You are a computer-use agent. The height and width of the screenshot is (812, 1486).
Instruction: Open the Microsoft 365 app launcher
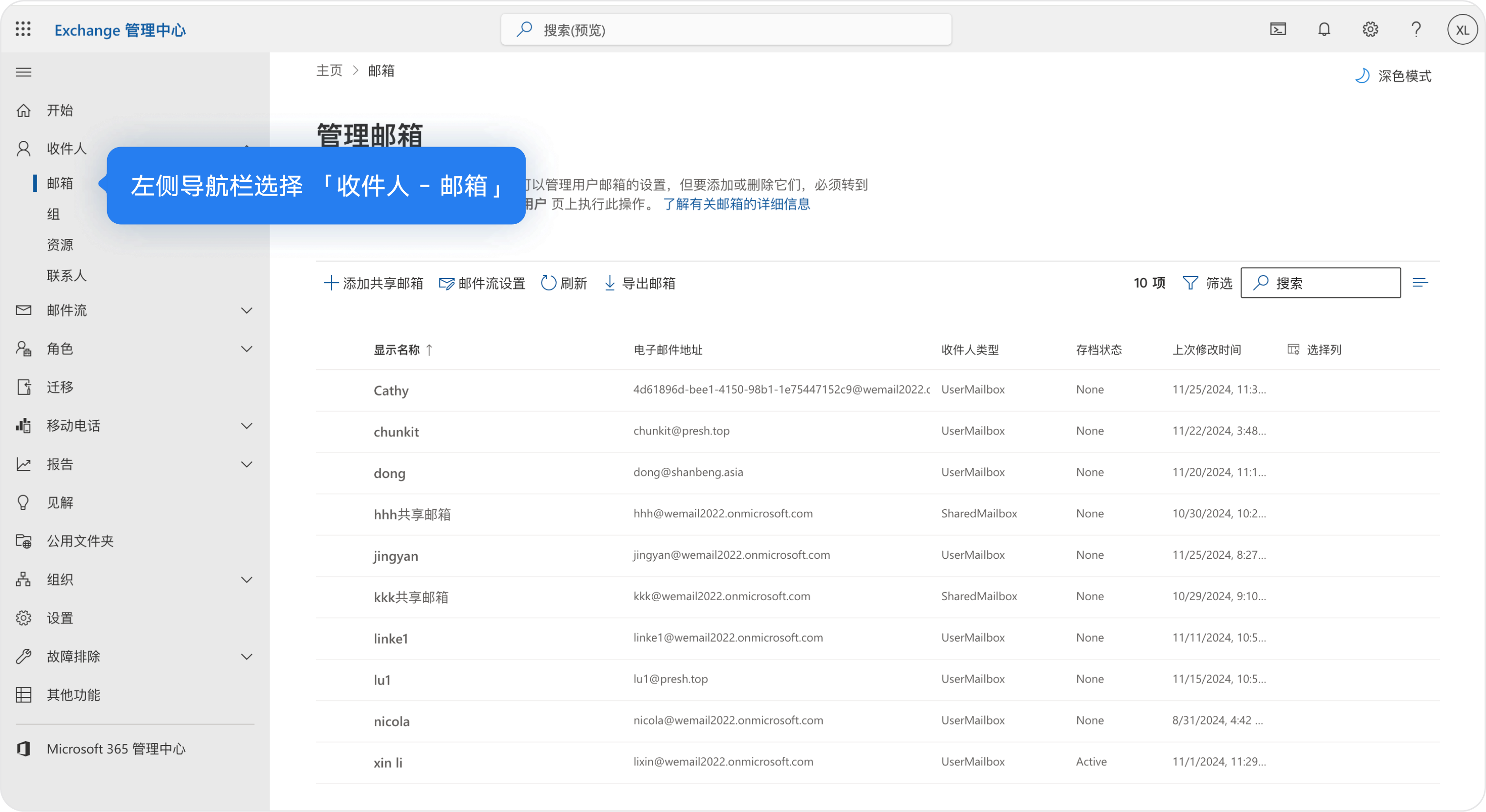click(x=23, y=28)
